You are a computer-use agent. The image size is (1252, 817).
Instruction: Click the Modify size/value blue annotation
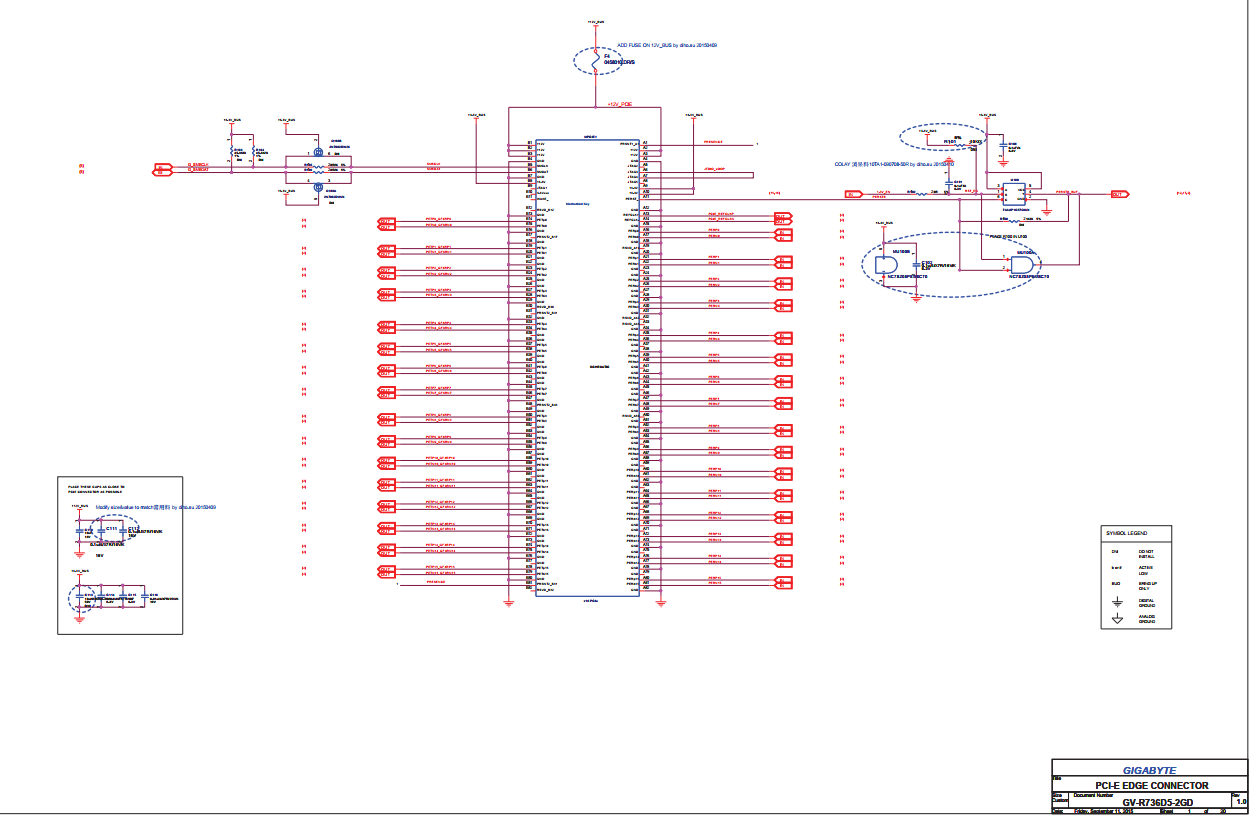[x=155, y=508]
